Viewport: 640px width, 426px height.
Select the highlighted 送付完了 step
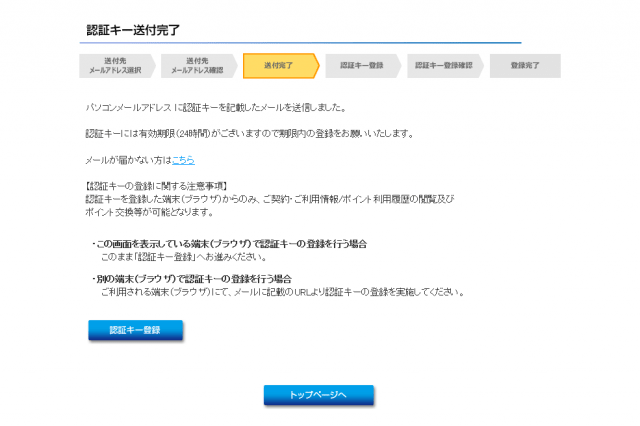point(281,66)
